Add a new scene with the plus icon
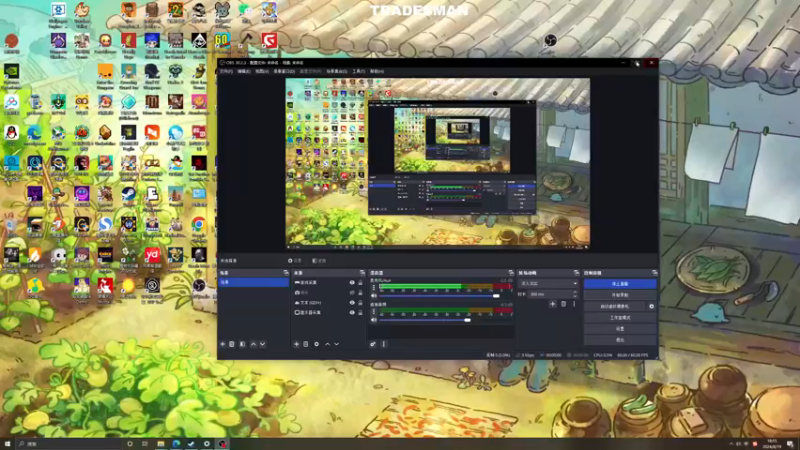Viewport: 800px width, 450px height. tap(222, 344)
